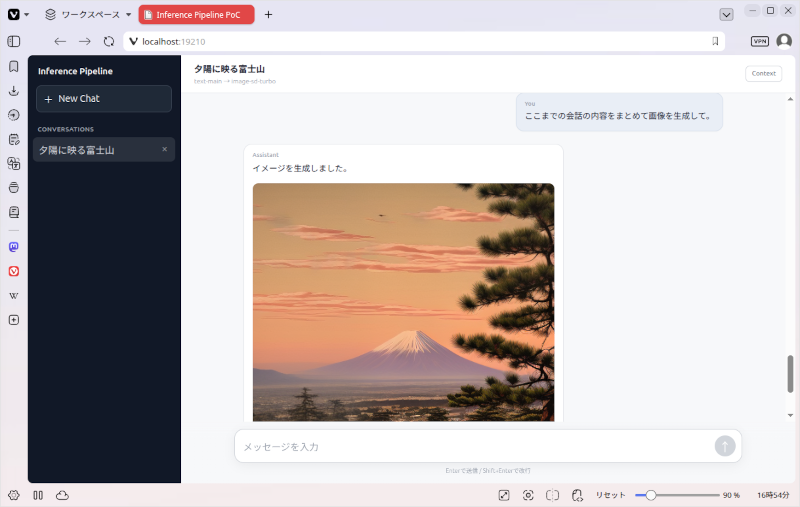800x507 pixels.
Task: Toggle page tiling in status bar
Action: [x=553, y=495]
